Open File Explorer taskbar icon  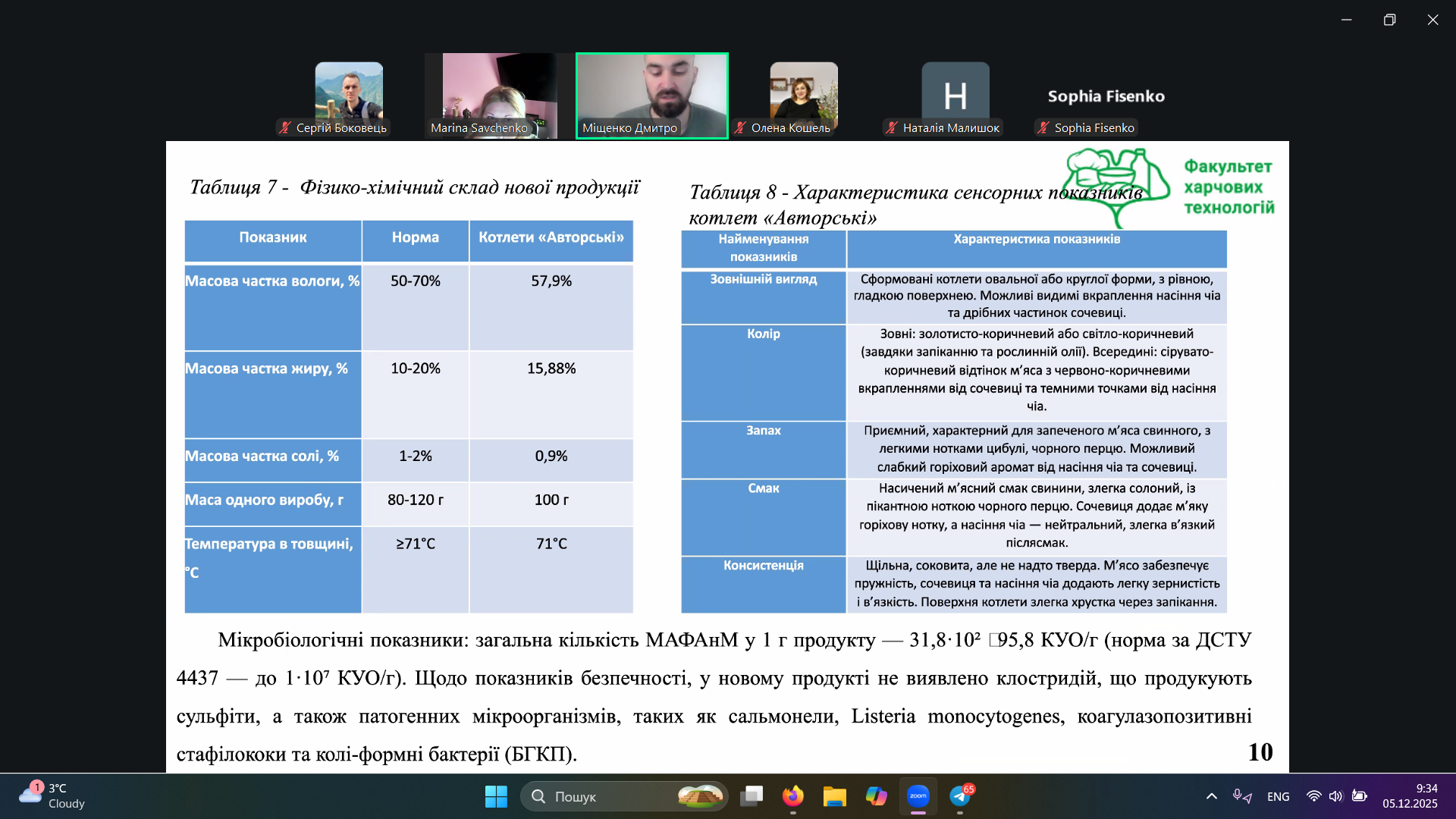point(834,796)
